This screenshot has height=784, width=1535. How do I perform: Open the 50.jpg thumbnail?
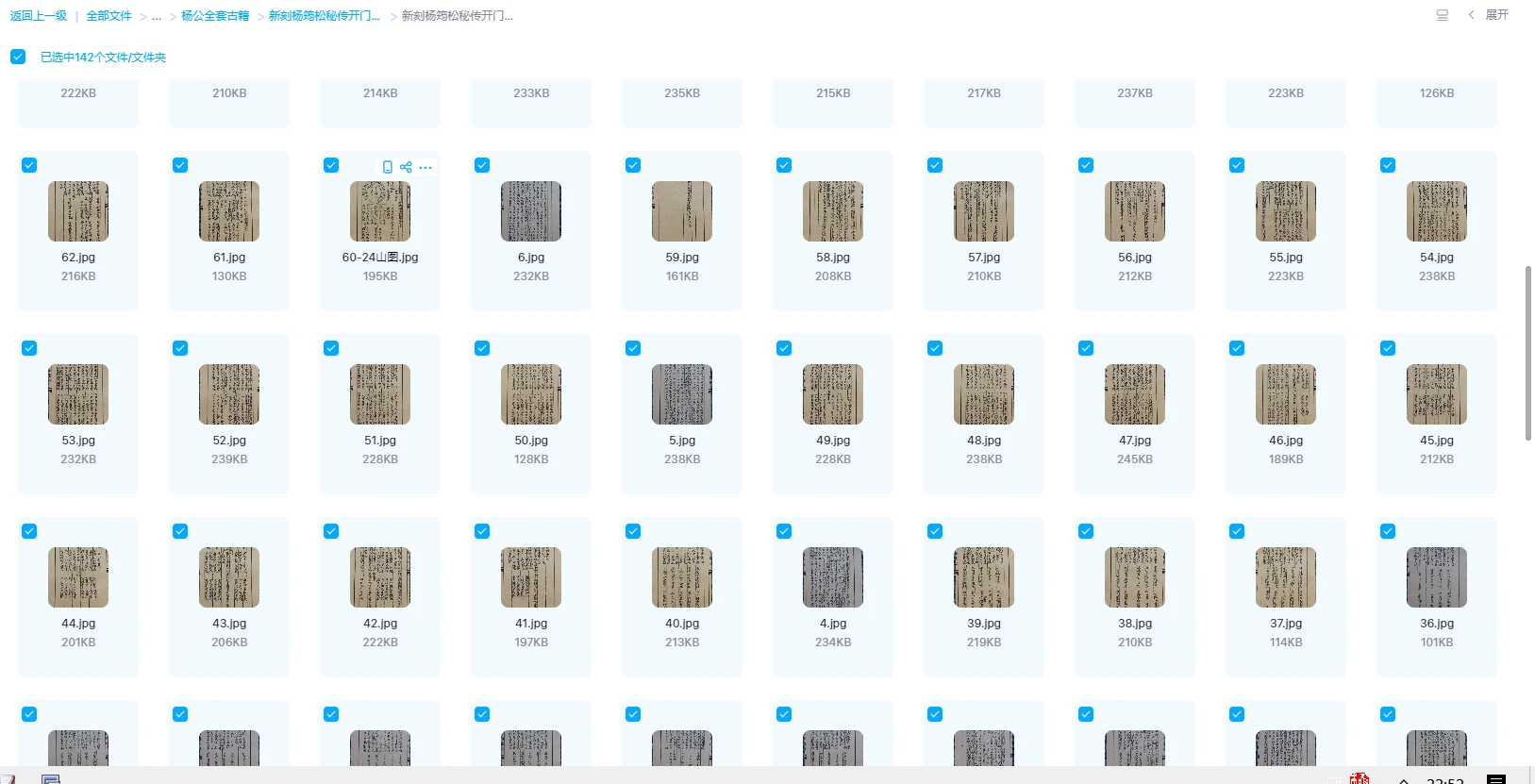tap(531, 394)
